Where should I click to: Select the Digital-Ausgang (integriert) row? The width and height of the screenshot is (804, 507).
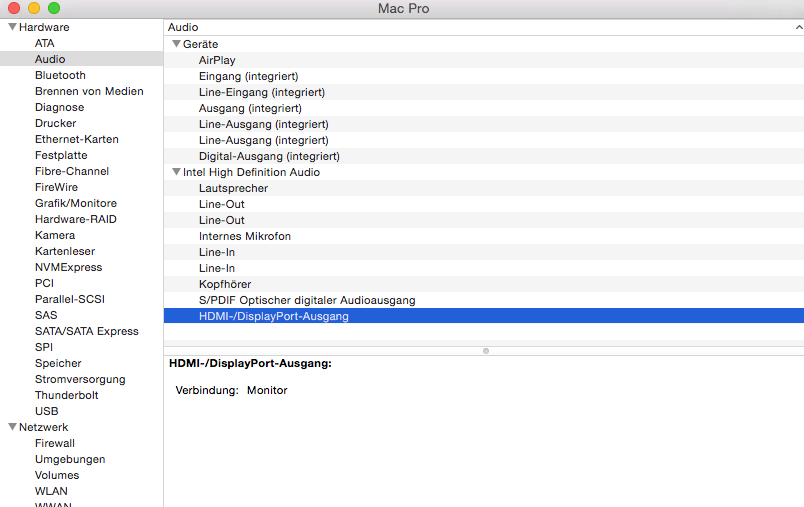click(x=484, y=156)
